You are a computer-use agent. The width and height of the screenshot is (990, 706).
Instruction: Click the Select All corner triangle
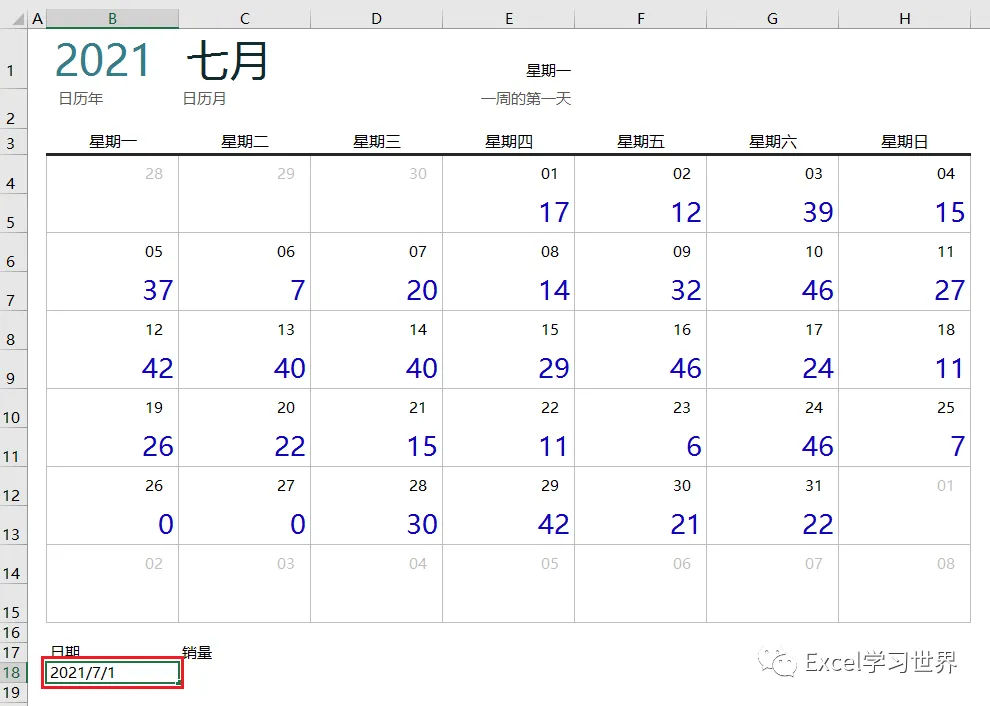point(19,20)
